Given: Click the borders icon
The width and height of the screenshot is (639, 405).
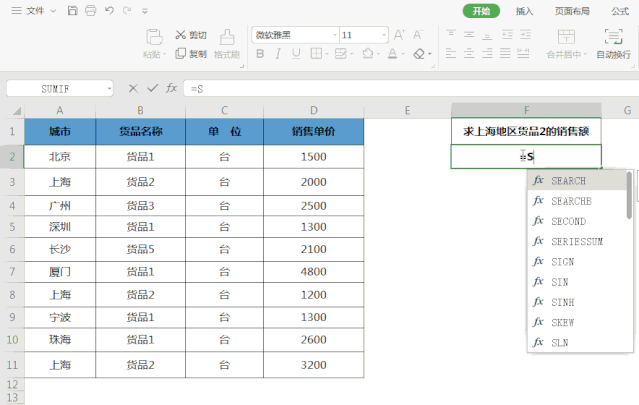Looking at the screenshot, I should click(x=316, y=53).
